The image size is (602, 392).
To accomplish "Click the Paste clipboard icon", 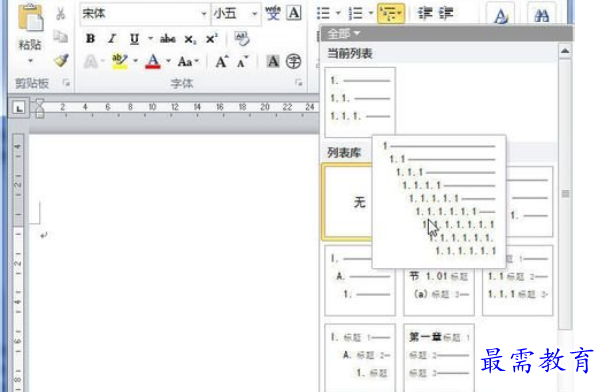I will [x=30, y=18].
